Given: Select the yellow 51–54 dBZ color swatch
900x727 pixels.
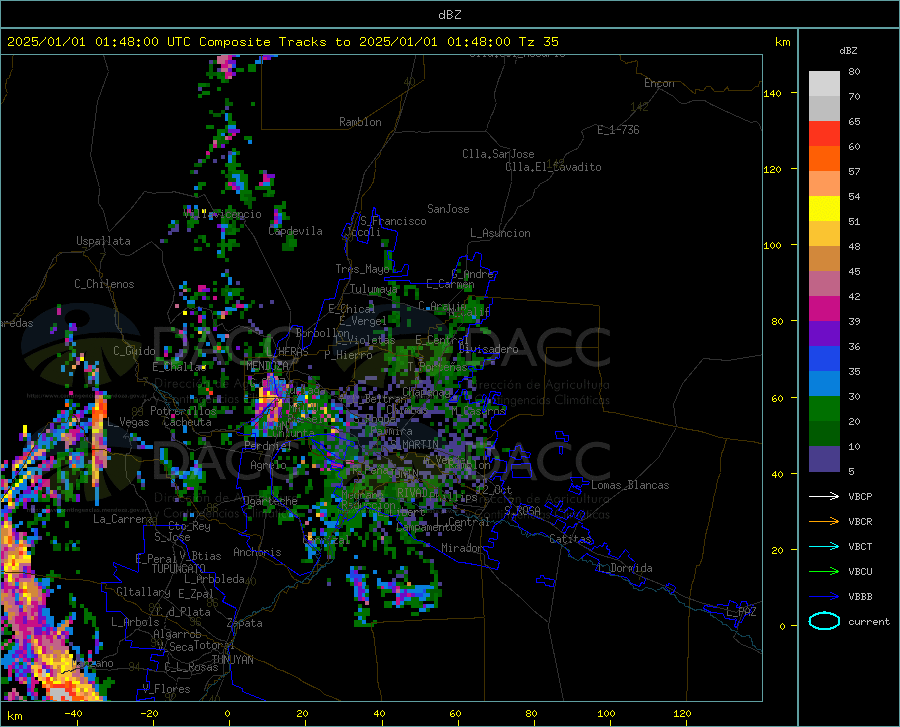Looking at the screenshot, I should point(824,209).
